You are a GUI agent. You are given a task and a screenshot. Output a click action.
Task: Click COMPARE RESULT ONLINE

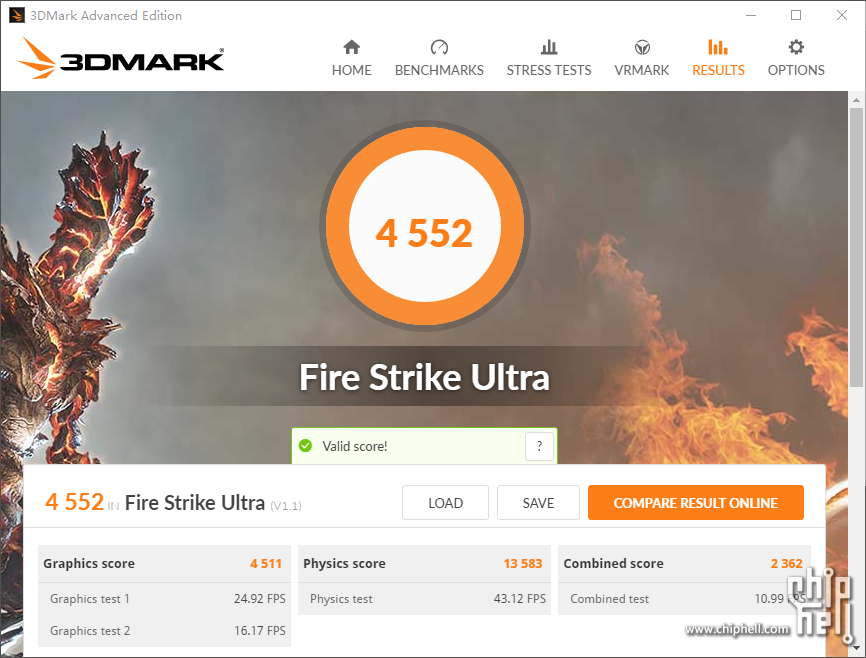tap(695, 503)
